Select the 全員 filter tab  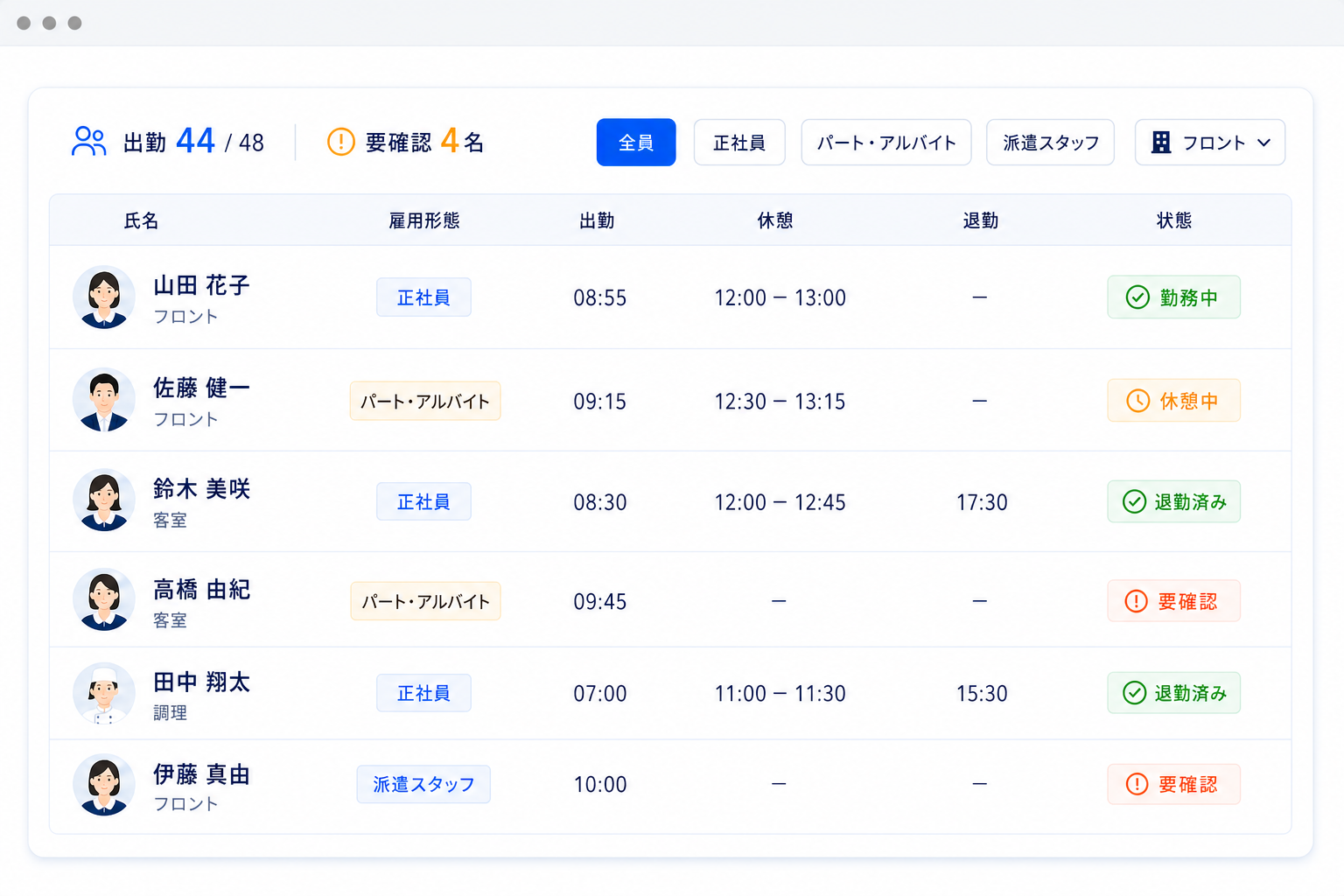click(x=636, y=143)
